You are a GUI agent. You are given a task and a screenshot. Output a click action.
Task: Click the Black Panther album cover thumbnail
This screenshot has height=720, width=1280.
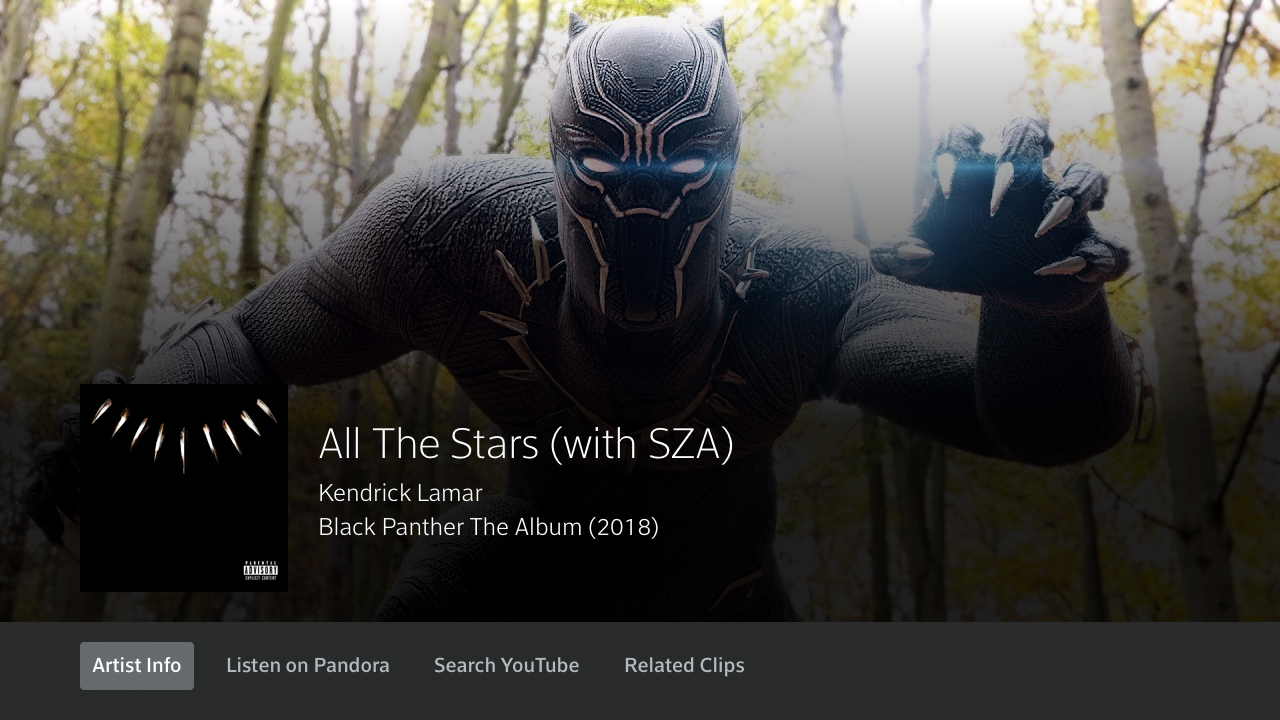tap(184, 488)
